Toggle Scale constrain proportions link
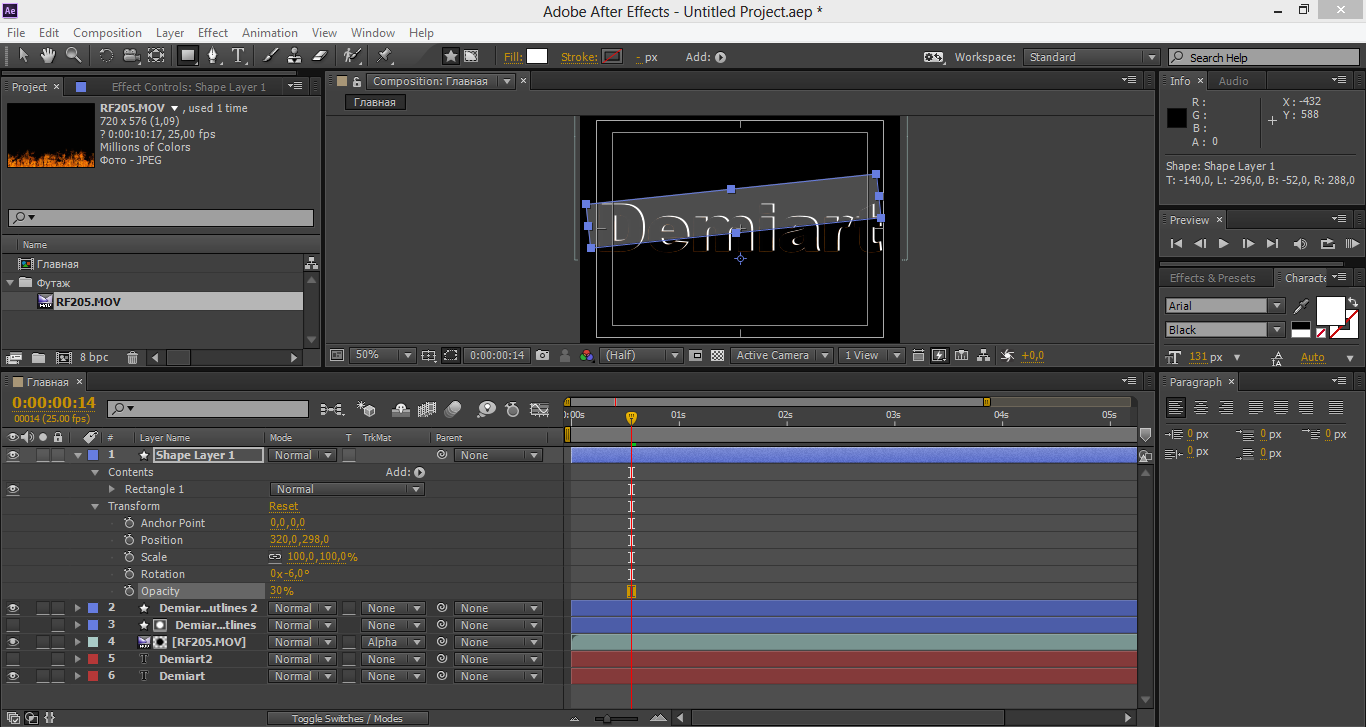The image size is (1366, 727). tap(275, 557)
